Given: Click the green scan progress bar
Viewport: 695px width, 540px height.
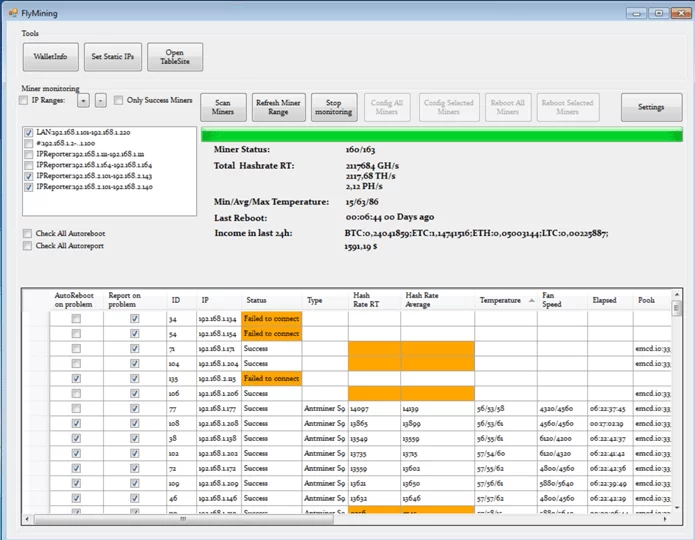Looking at the screenshot, I should (x=441, y=134).
